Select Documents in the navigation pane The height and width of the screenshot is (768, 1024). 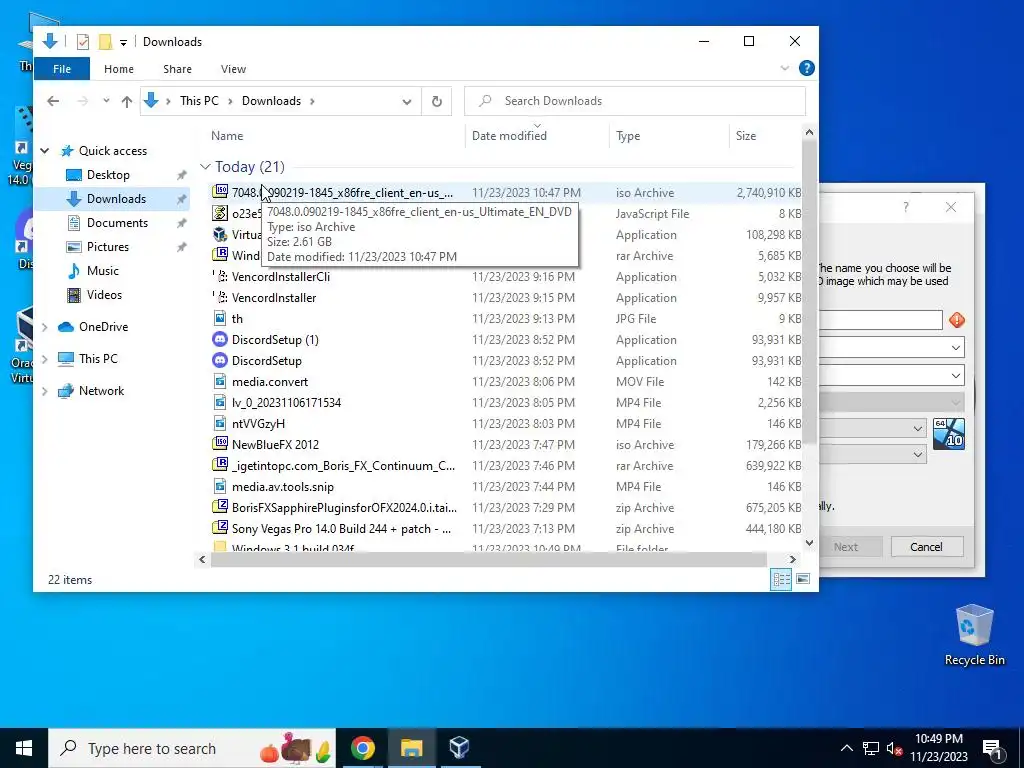[x=117, y=223]
